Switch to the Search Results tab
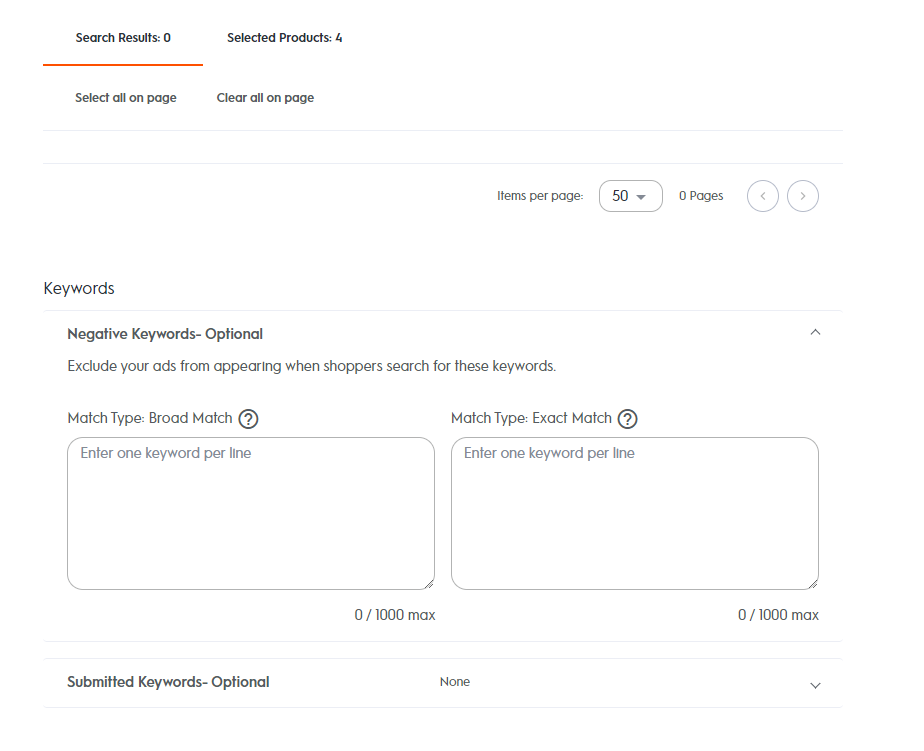 (x=123, y=38)
